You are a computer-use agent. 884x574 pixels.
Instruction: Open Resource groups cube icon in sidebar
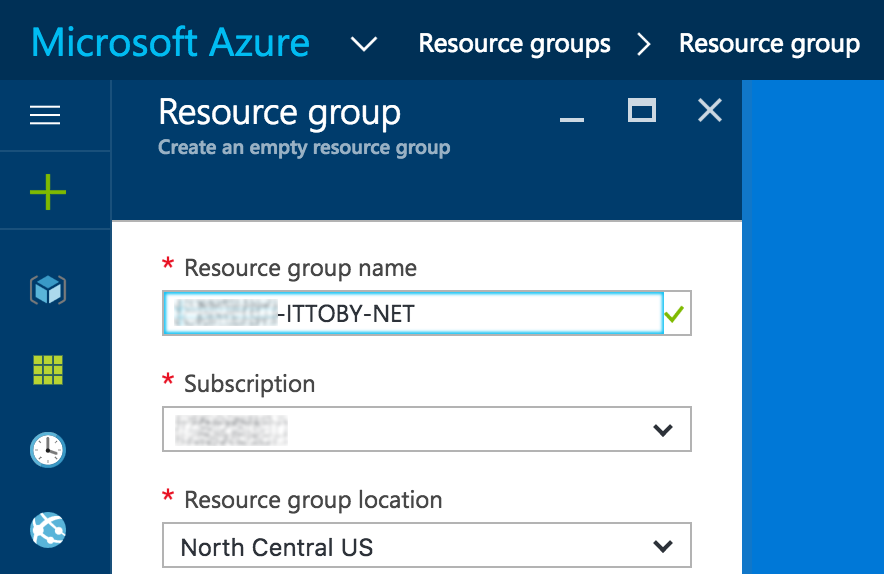[47, 291]
